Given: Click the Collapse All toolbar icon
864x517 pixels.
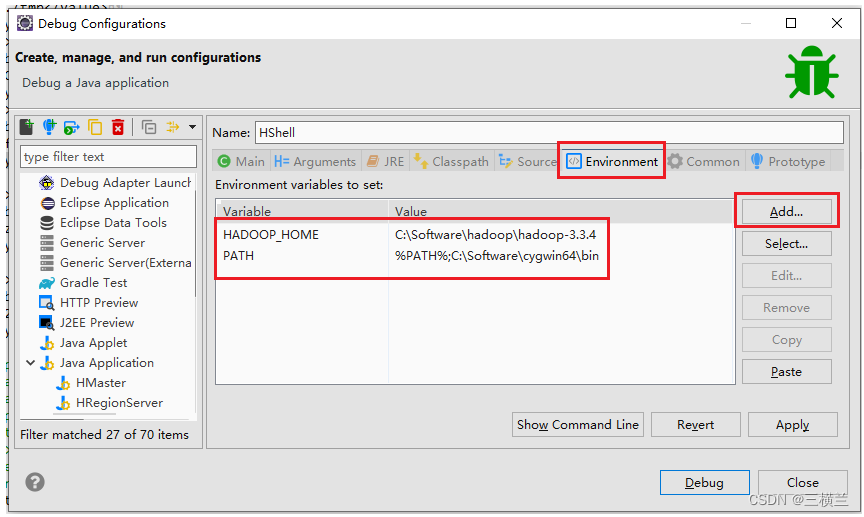Looking at the screenshot, I should pos(149,127).
